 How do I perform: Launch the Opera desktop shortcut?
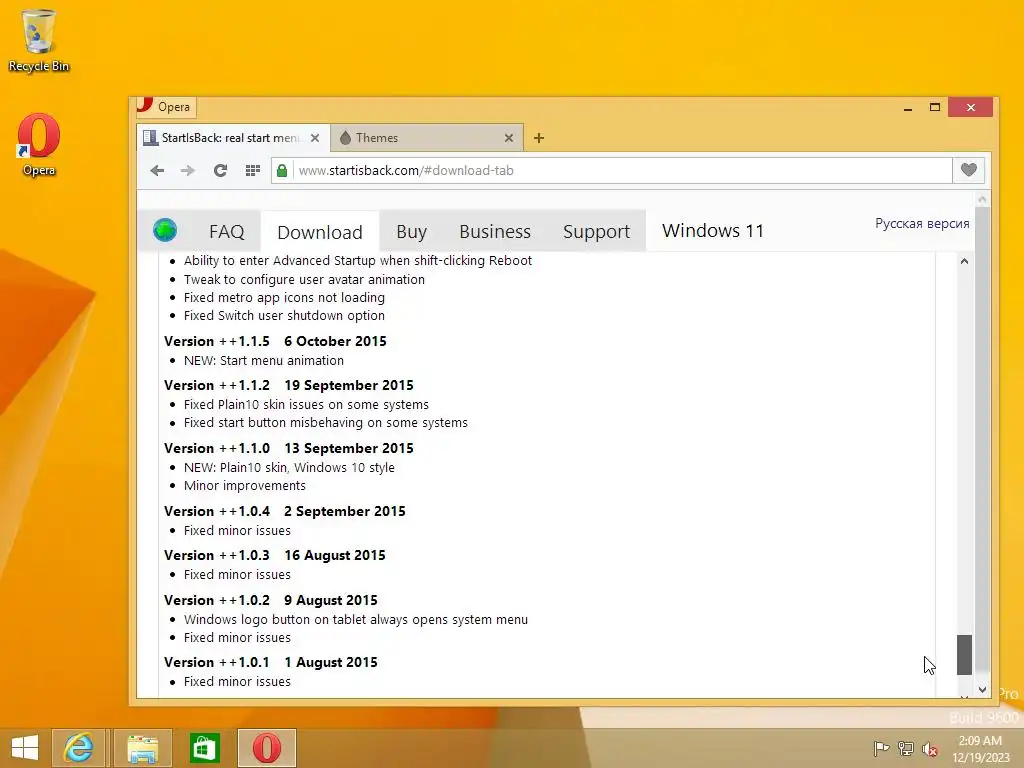tap(39, 145)
